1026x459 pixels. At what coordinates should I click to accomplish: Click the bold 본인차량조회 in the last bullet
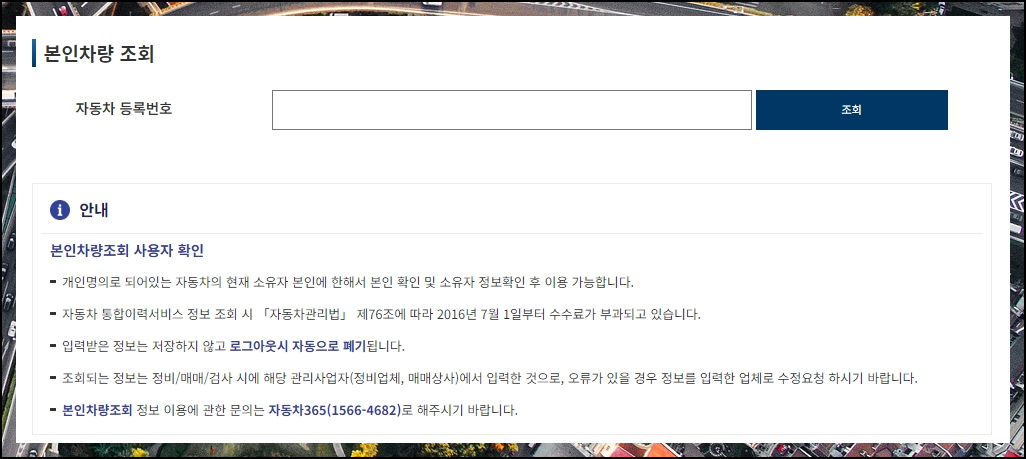coord(97,411)
